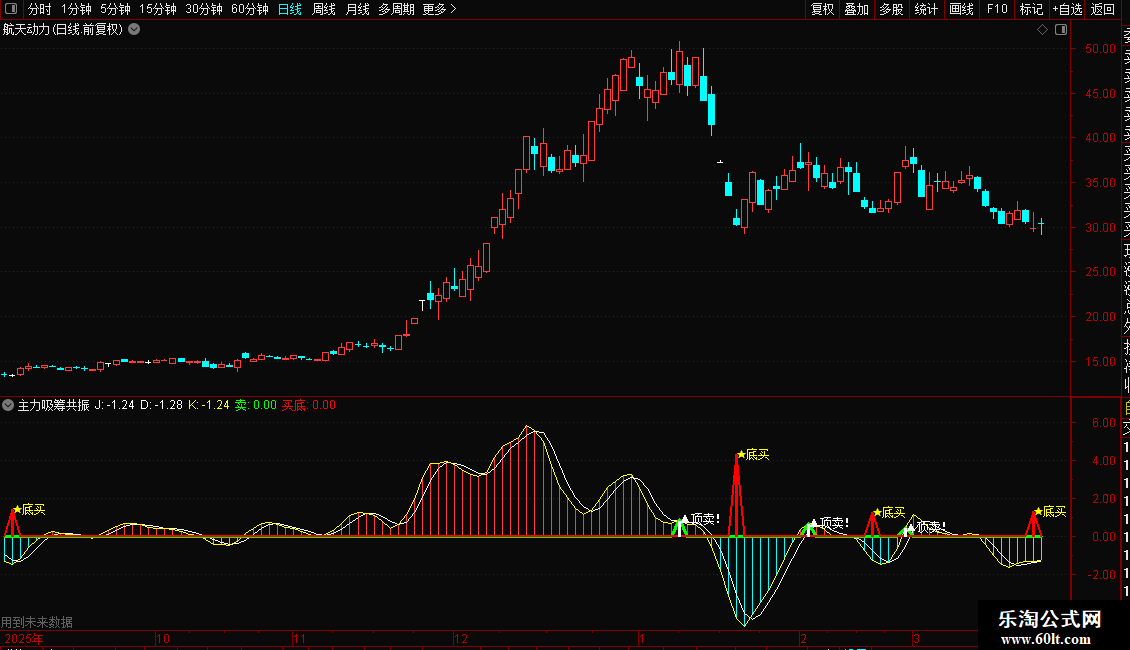Click the month 12 label on time axis

point(461,638)
